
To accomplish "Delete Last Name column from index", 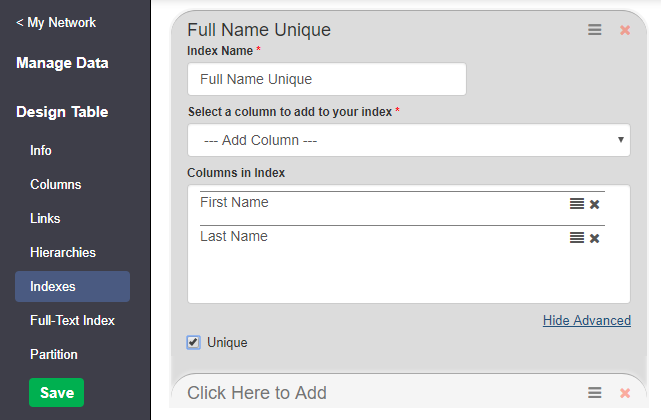I will point(595,238).
